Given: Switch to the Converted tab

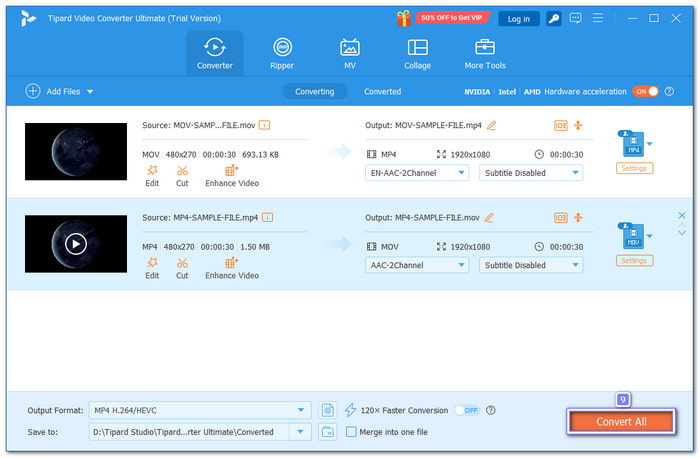Looking at the screenshot, I should point(382,91).
